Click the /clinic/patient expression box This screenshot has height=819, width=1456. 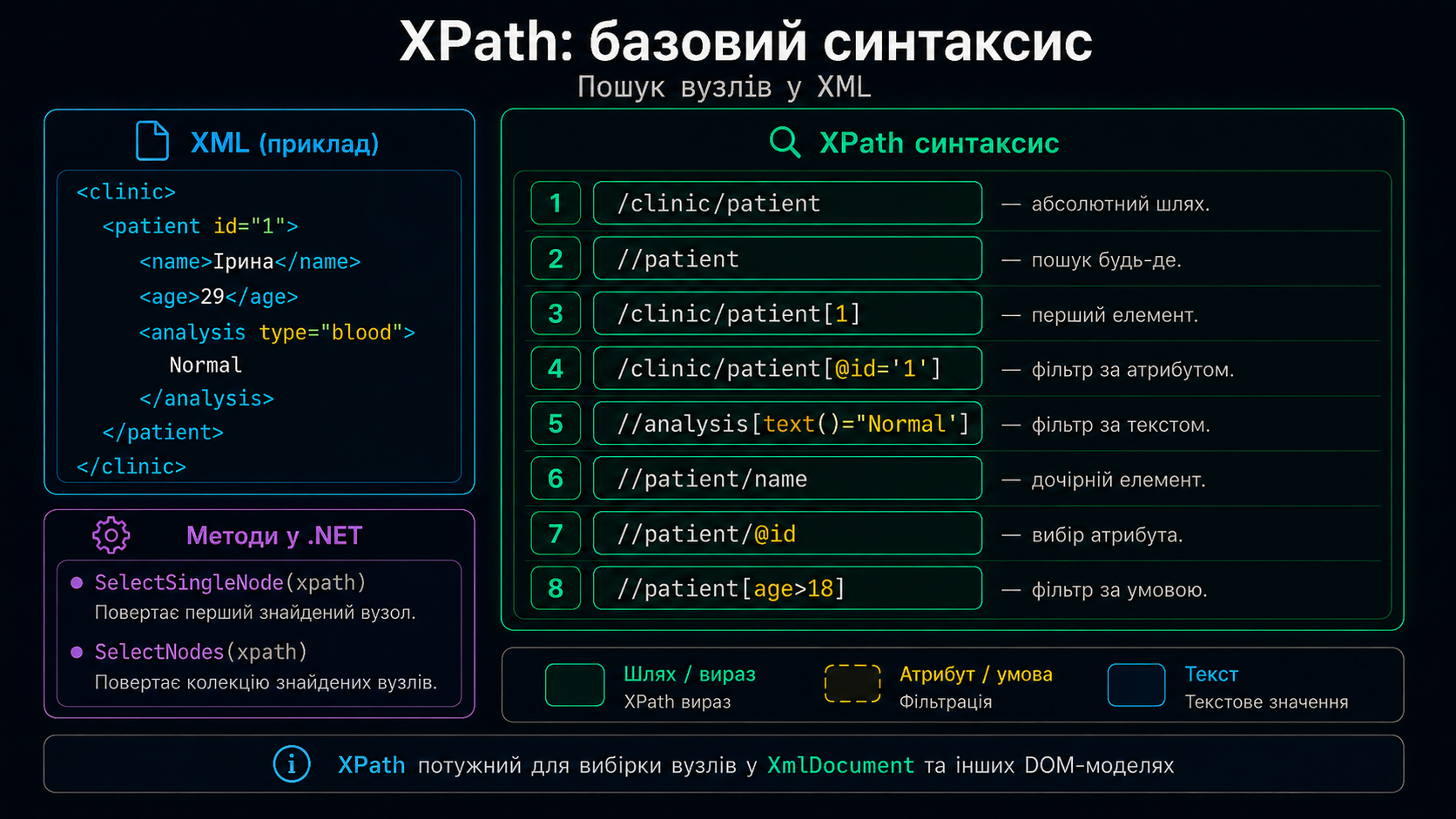[787, 203]
